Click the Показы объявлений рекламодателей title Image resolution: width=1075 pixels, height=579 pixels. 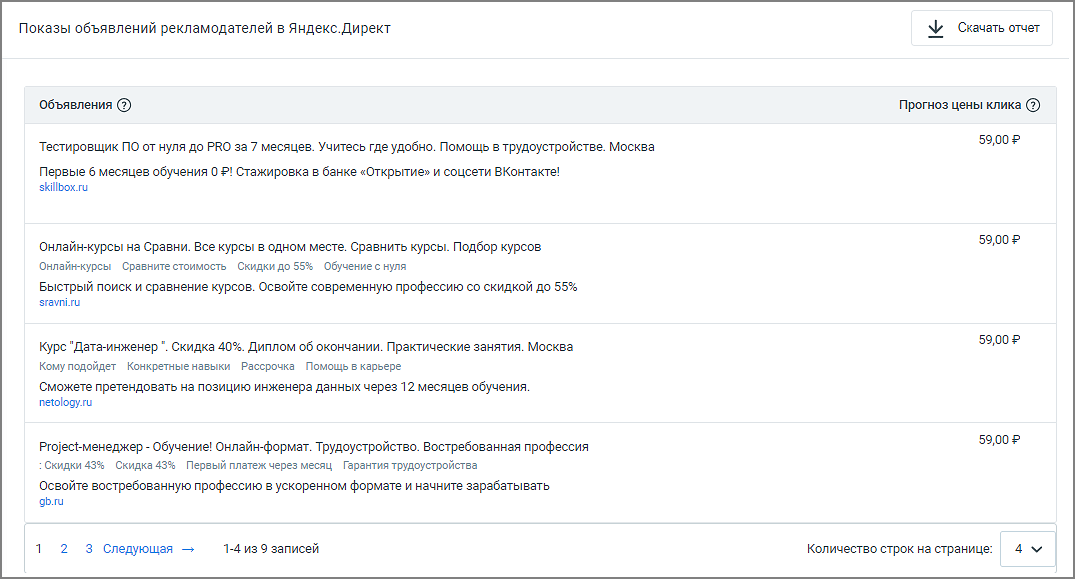[x=204, y=28]
